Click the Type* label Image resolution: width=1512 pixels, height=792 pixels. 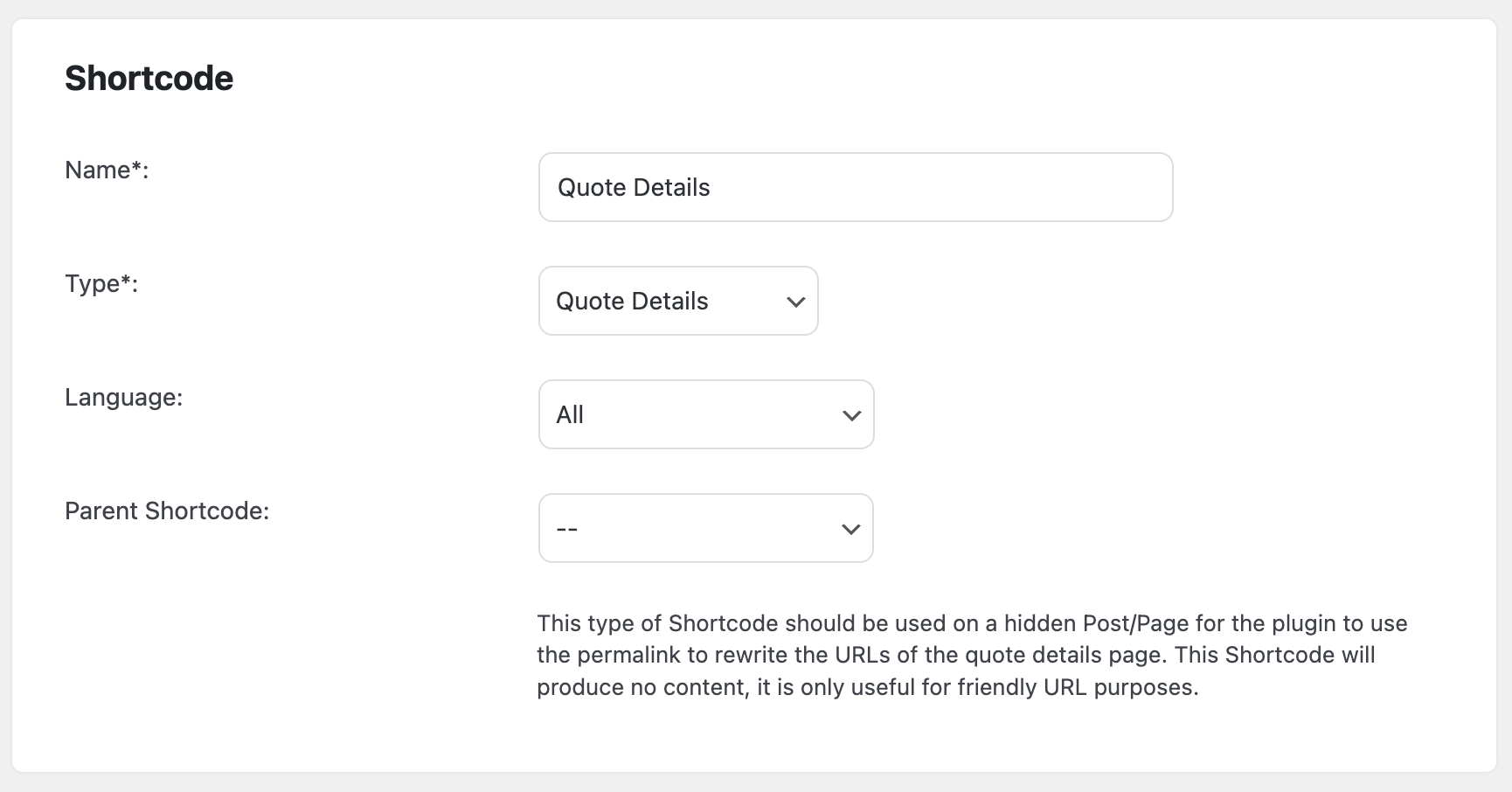click(101, 283)
